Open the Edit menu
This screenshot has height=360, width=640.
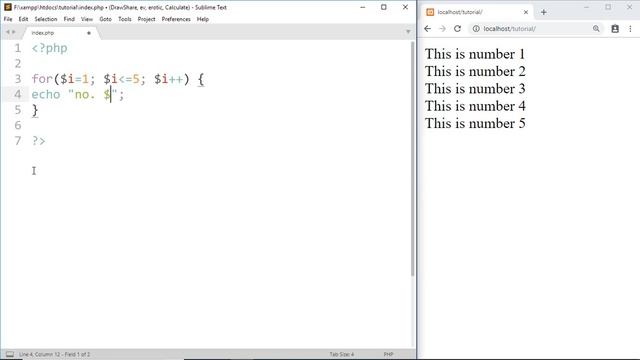point(23,19)
